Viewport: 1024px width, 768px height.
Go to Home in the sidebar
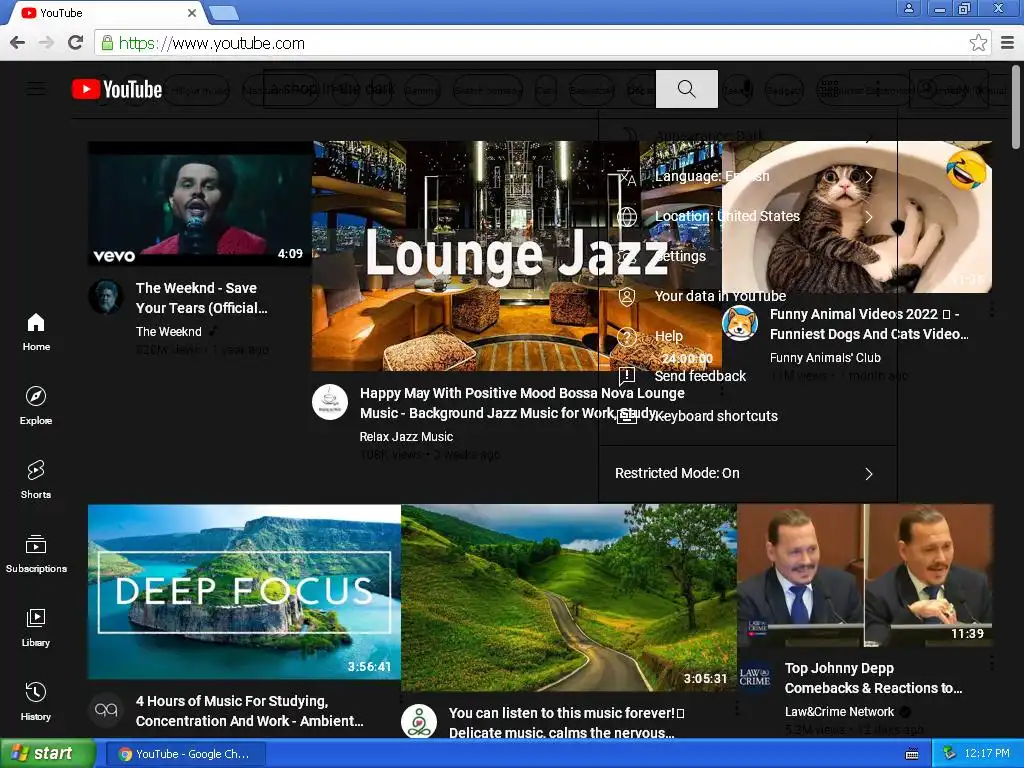[x=36, y=332]
